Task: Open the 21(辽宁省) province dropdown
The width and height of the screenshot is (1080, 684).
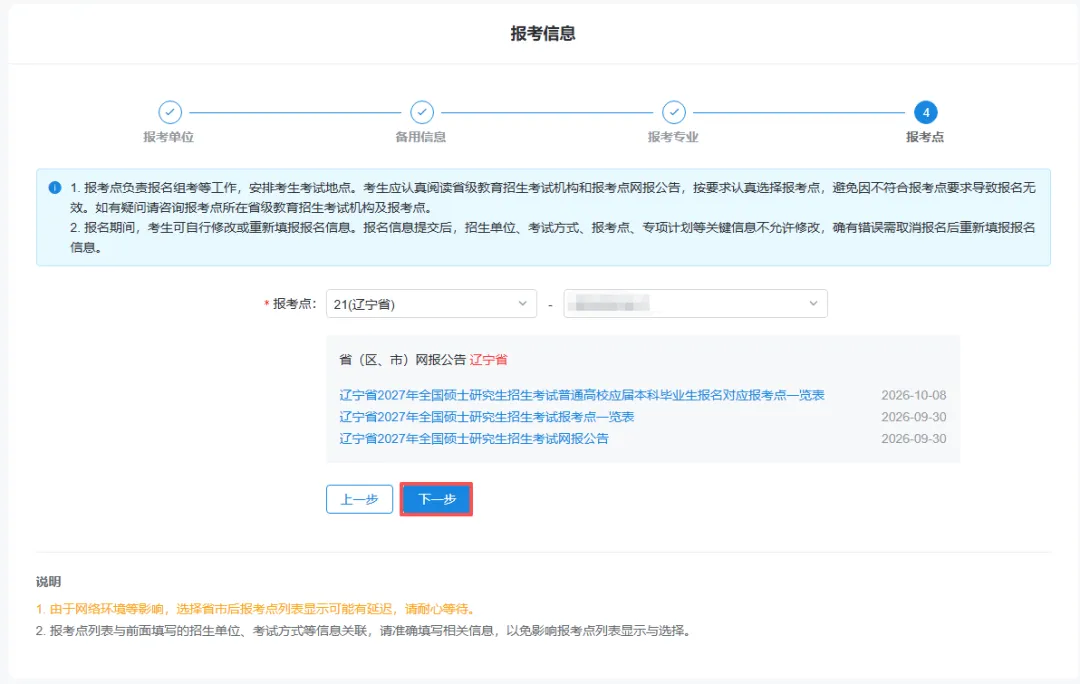Action: tap(431, 304)
